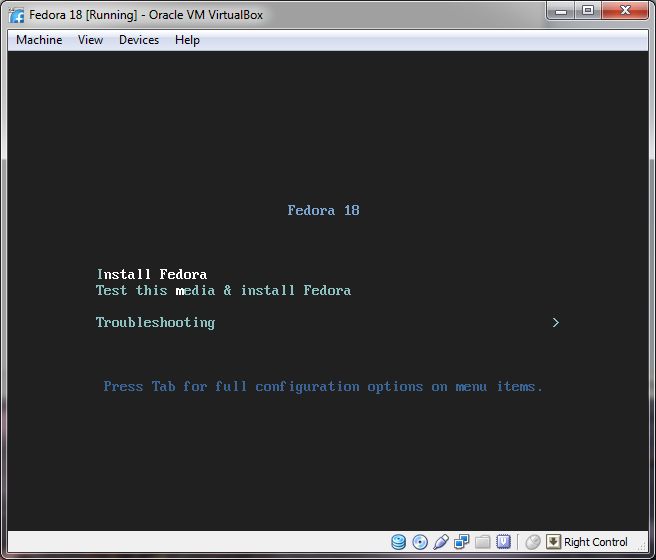Select the Install Fedora boot entry
The image size is (656, 560).
pyautogui.click(x=152, y=274)
